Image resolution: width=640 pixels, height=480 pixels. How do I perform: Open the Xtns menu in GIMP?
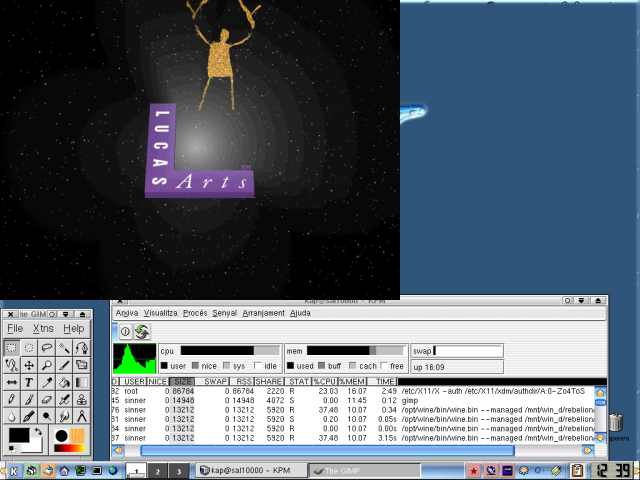pyautogui.click(x=43, y=329)
